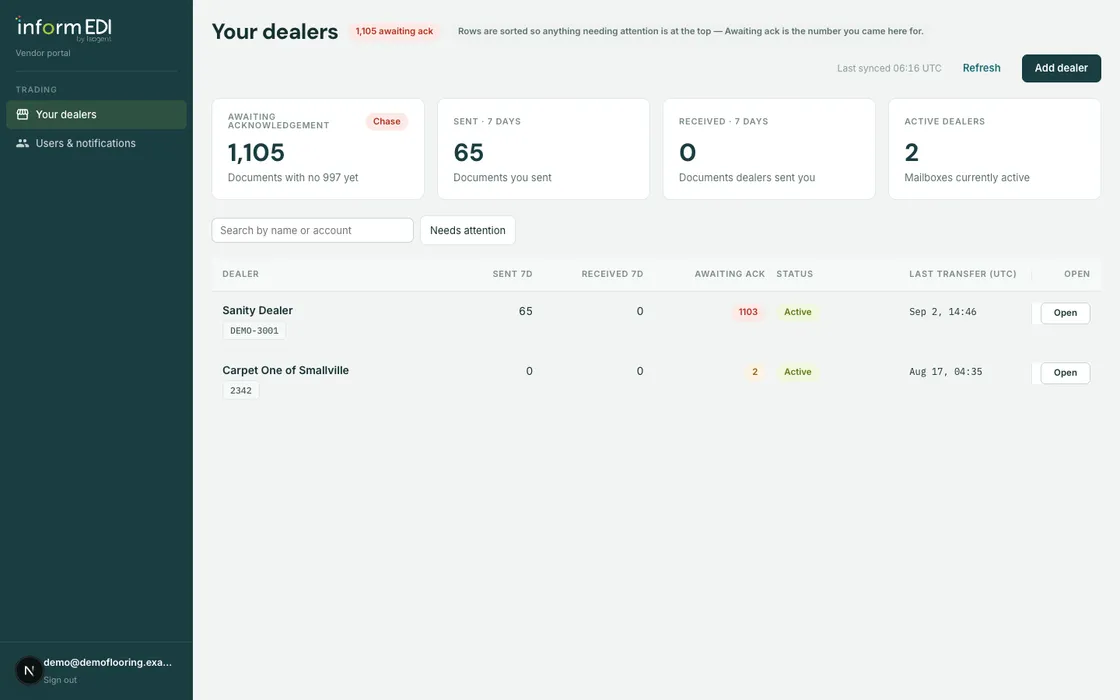Click the demo@demoflooring account email
The image size is (1120, 700).
point(107,662)
